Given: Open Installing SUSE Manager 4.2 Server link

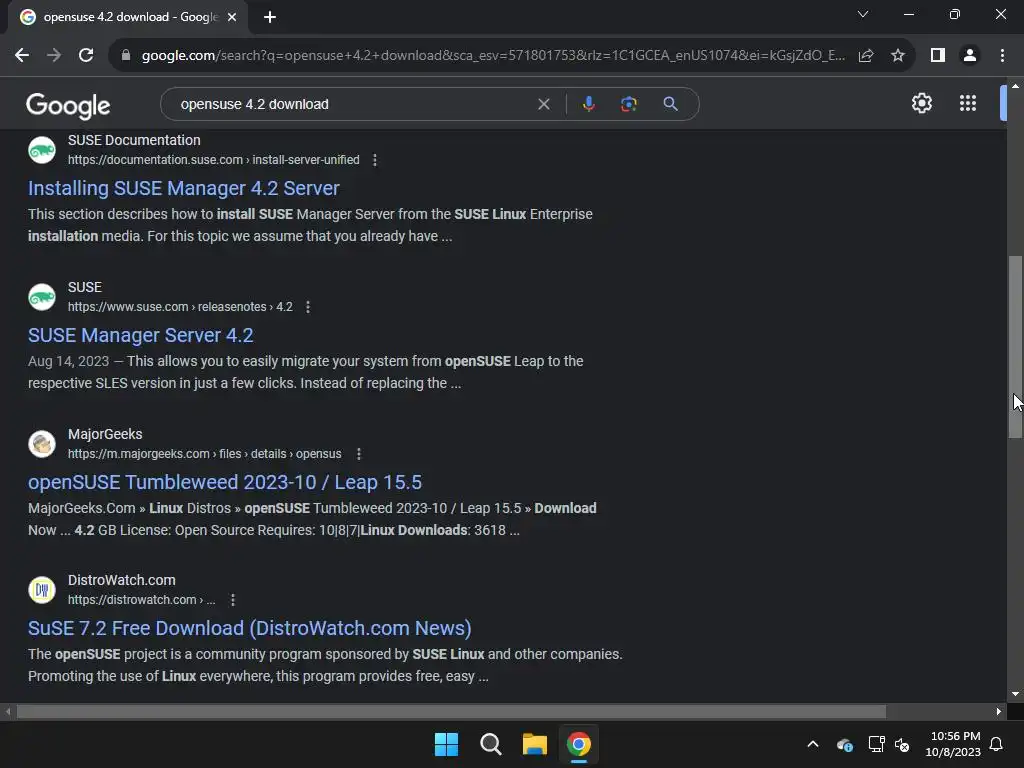Looking at the screenshot, I should pyautogui.click(x=184, y=188).
